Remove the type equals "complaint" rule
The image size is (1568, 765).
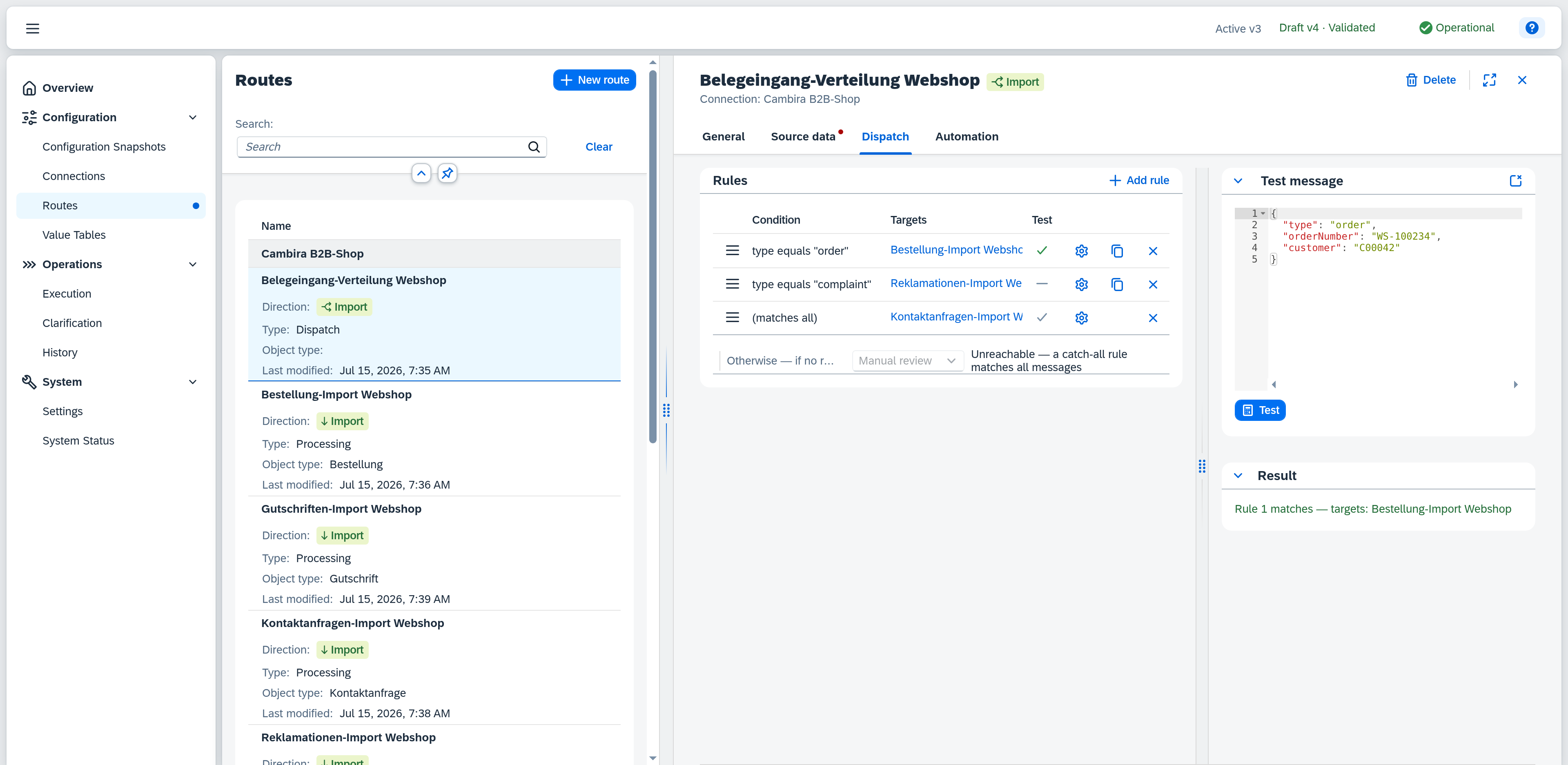pos(1153,284)
